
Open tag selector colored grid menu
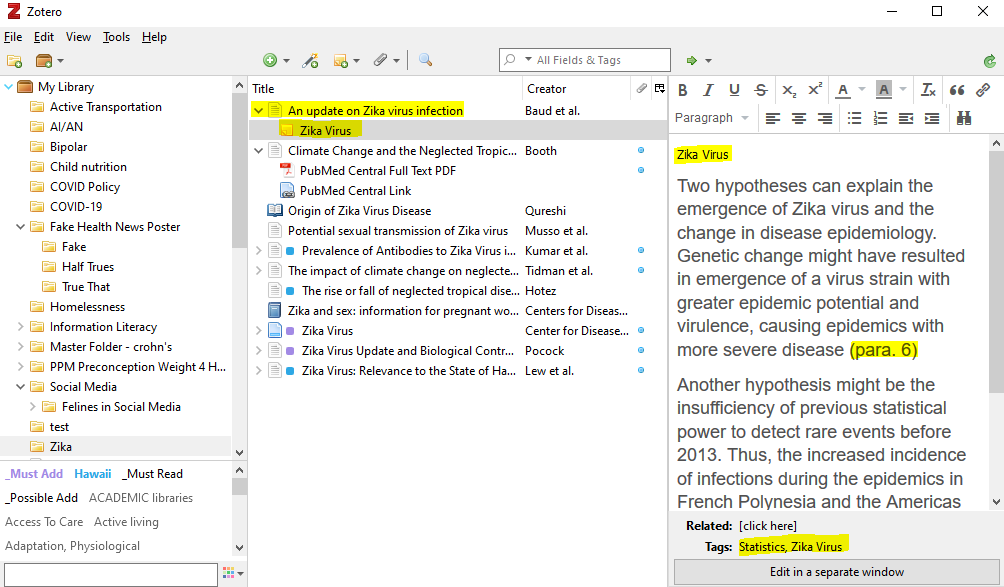coord(232,574)
